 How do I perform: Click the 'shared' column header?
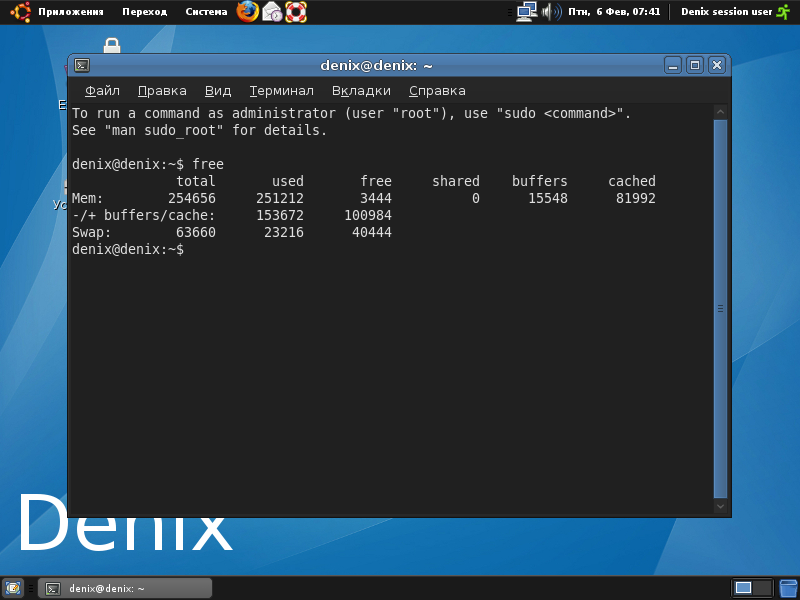[456, 181]
